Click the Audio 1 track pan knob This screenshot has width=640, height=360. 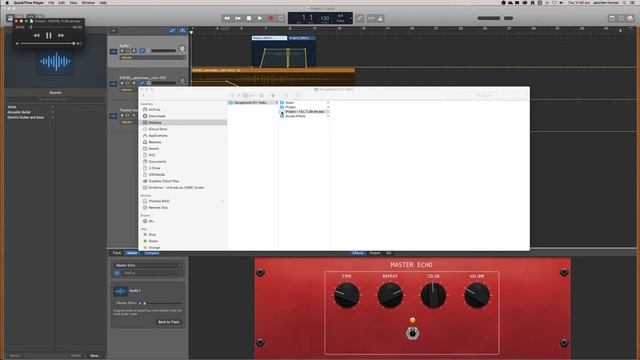click(x=182, y=49)
